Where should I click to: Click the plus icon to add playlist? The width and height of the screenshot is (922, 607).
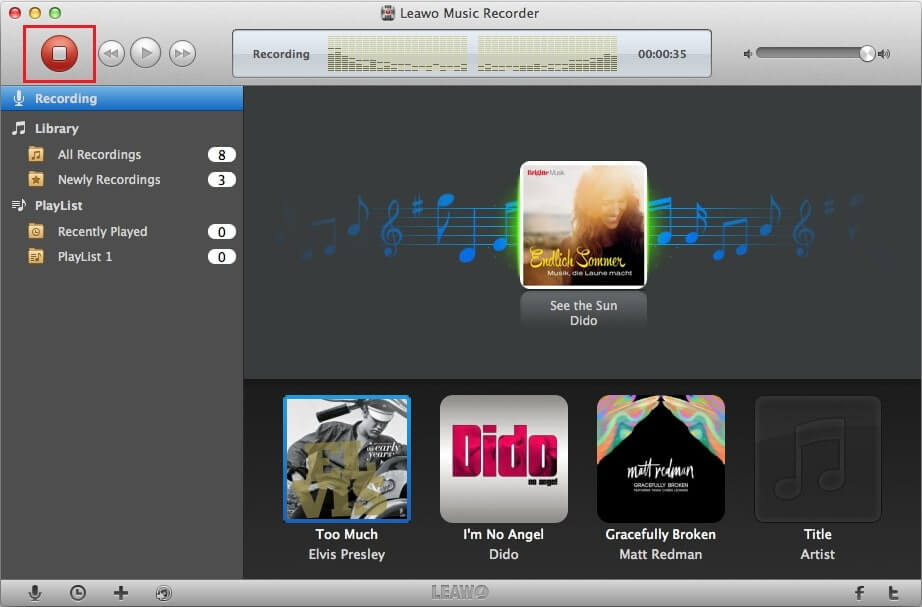tap(121, 593)
